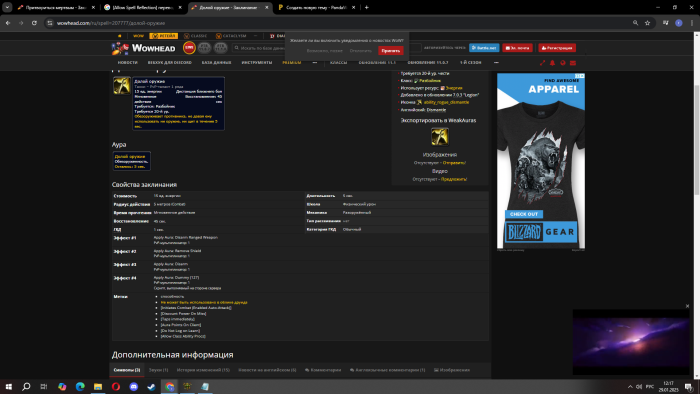700x394 pixels.
Task: Expand the game version more menu
Action: (x=255, y=36)
